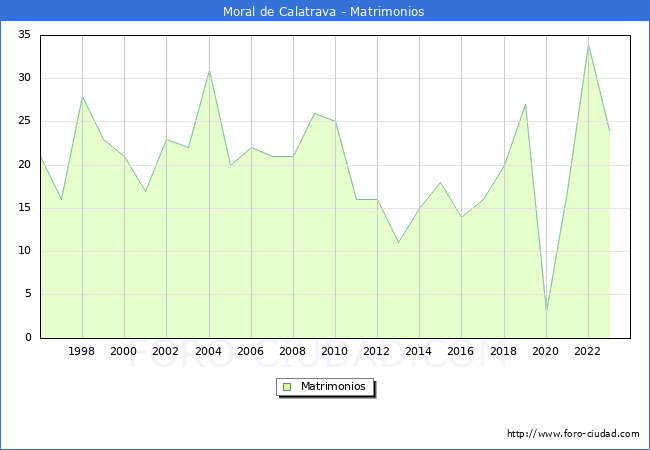Click the 20 y-axis value label
The image size is (650, 450).
point(24,165)
